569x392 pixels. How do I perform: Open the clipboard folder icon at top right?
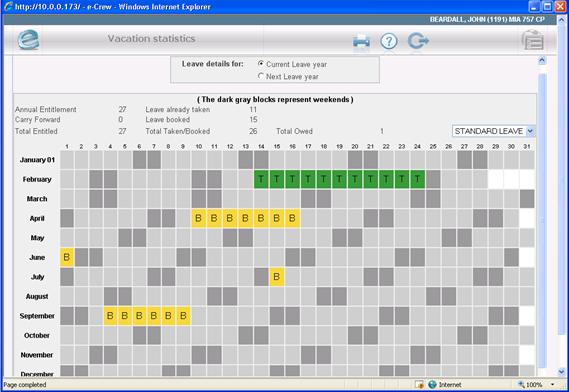pos(532,40)
